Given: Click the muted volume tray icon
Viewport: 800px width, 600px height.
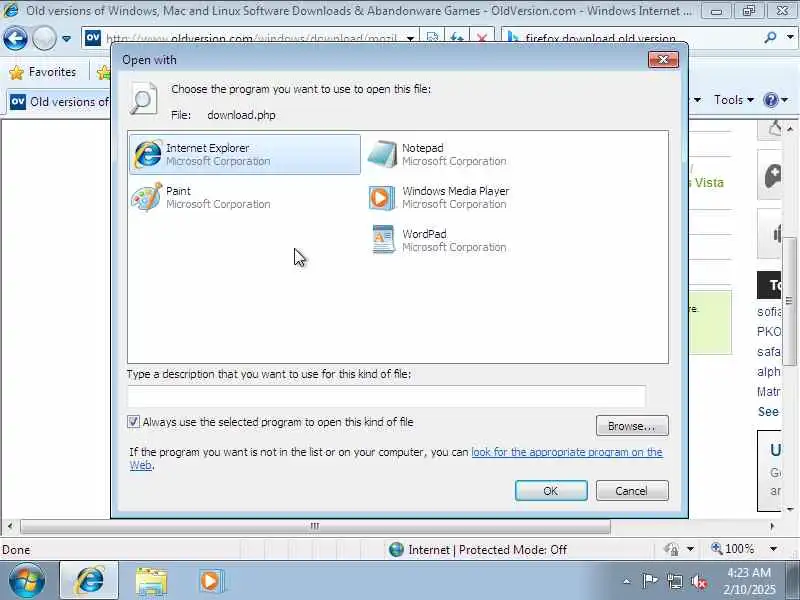Looking at the screenshot, I should click(698, 581).
